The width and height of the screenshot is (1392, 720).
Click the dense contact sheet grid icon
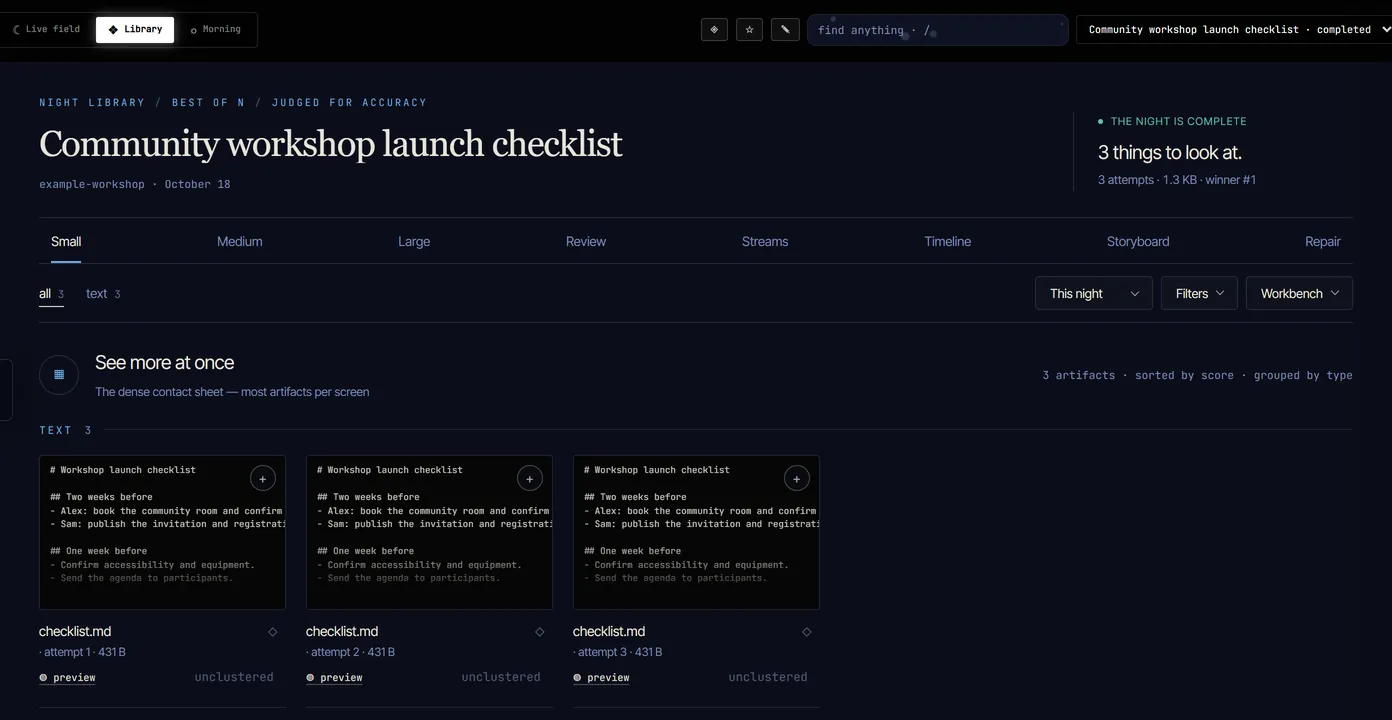(59, 375)
